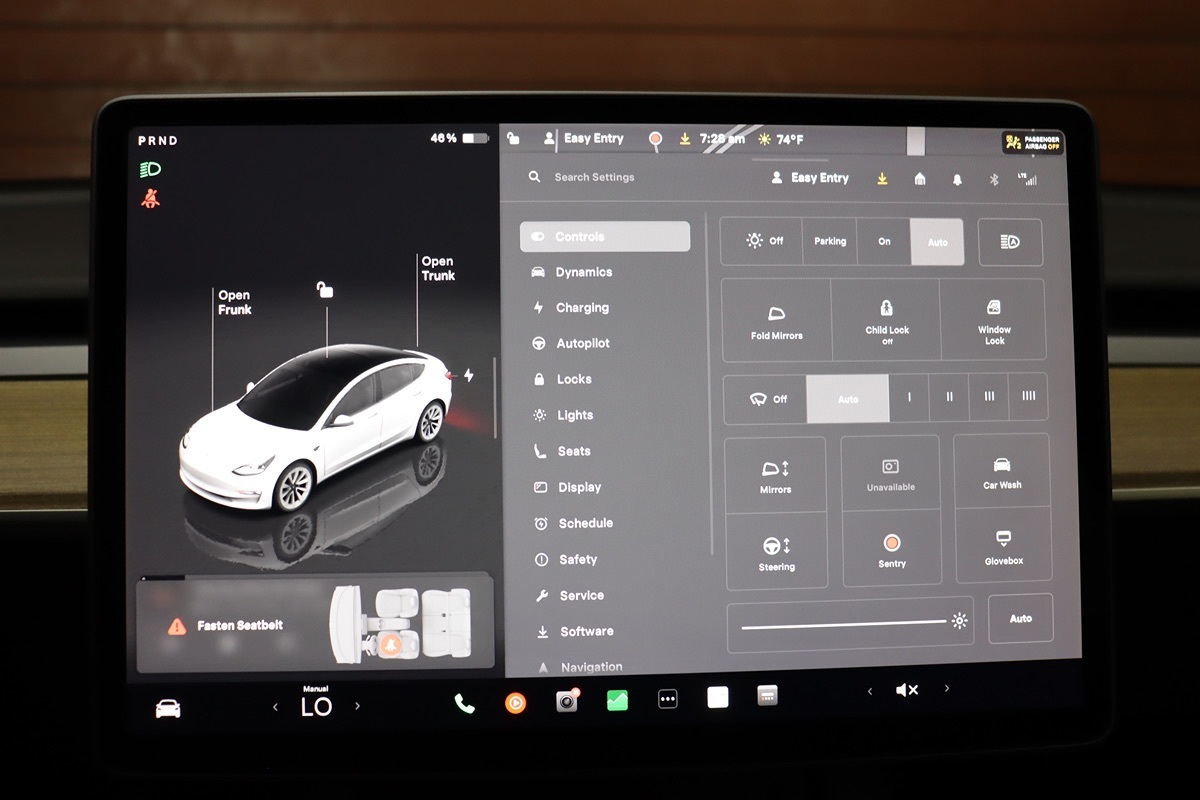Open the HomeLink garage icon
The image size is (1200, 800).
920,179
